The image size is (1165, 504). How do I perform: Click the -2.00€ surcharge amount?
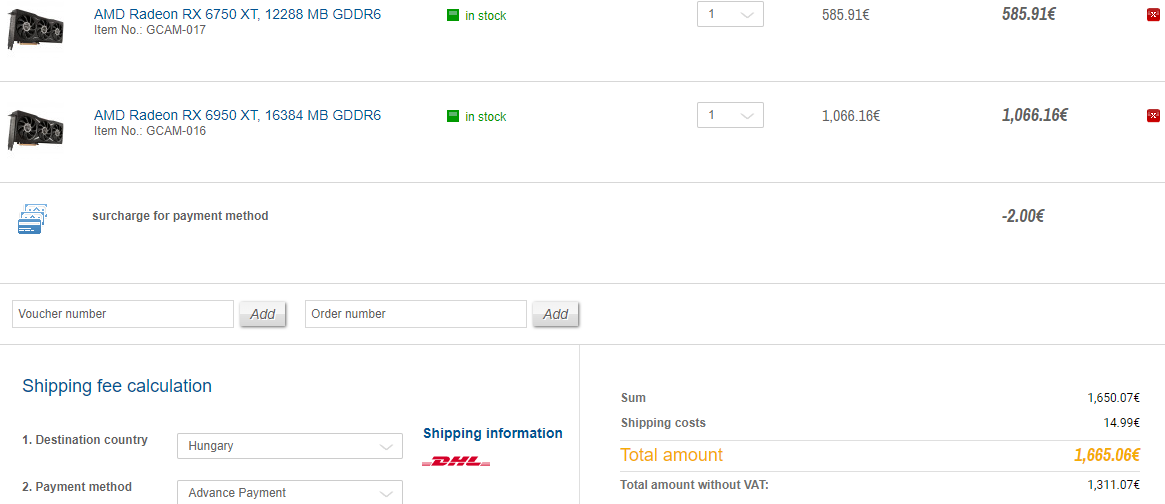coord(1022,216)
